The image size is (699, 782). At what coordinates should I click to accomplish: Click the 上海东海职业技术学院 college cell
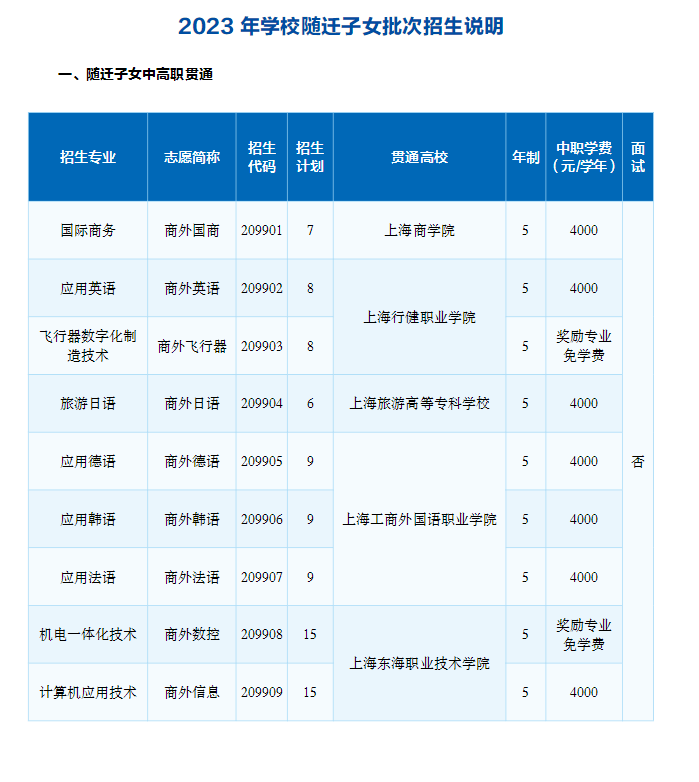click(419, 663)
